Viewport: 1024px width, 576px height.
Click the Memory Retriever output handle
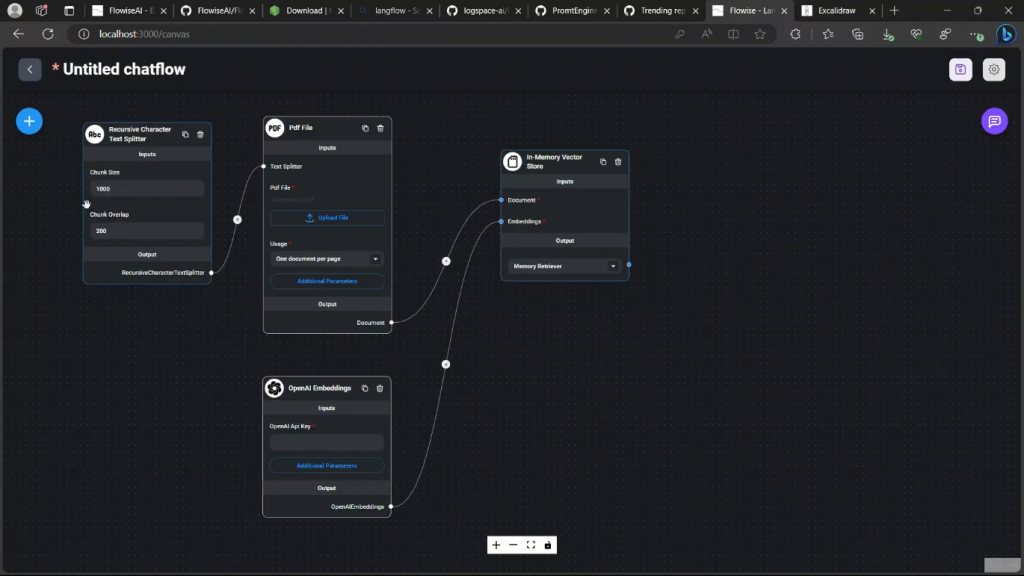[629, 265]
